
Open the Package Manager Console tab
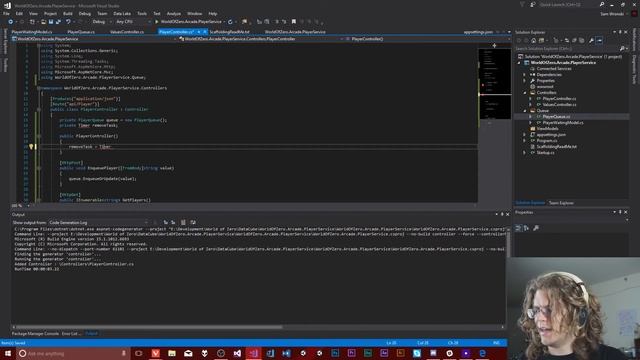(x=35, y=333)
